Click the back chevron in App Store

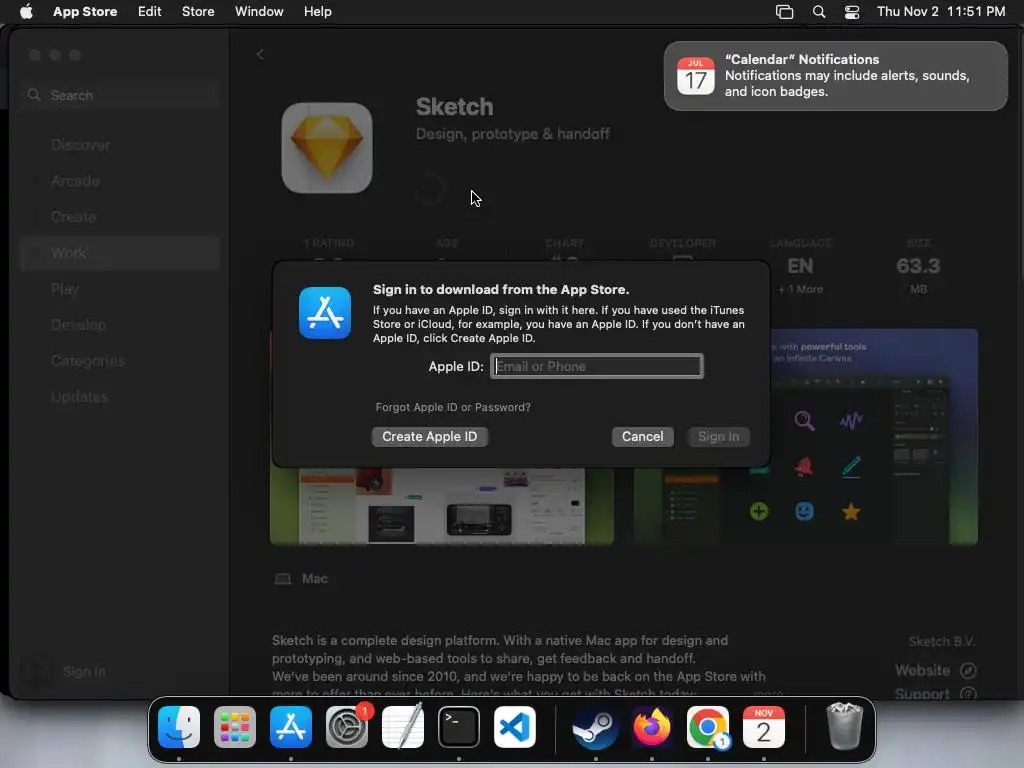pyautogui.click(x=260, y=55)
